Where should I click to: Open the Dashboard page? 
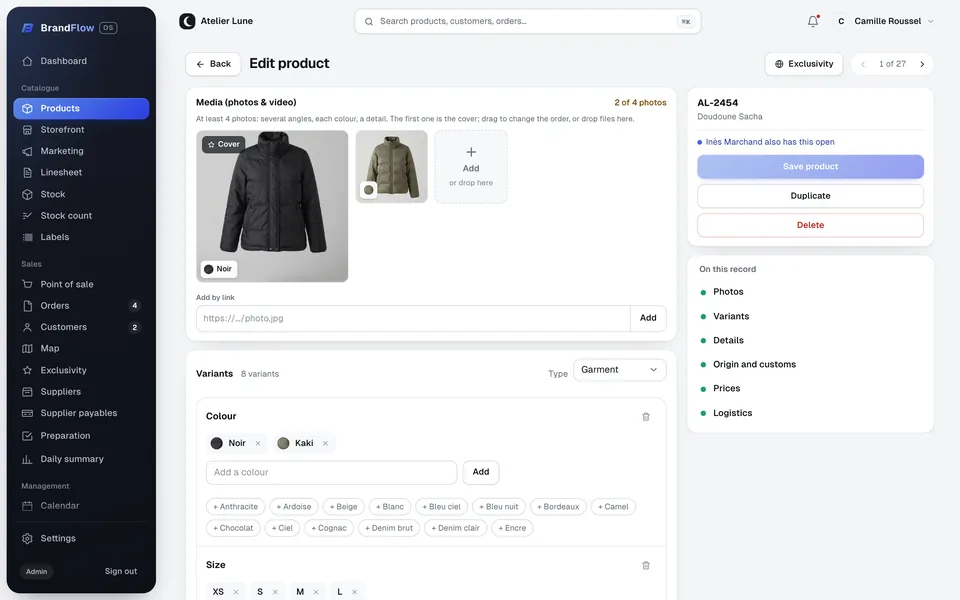(81, 61)
